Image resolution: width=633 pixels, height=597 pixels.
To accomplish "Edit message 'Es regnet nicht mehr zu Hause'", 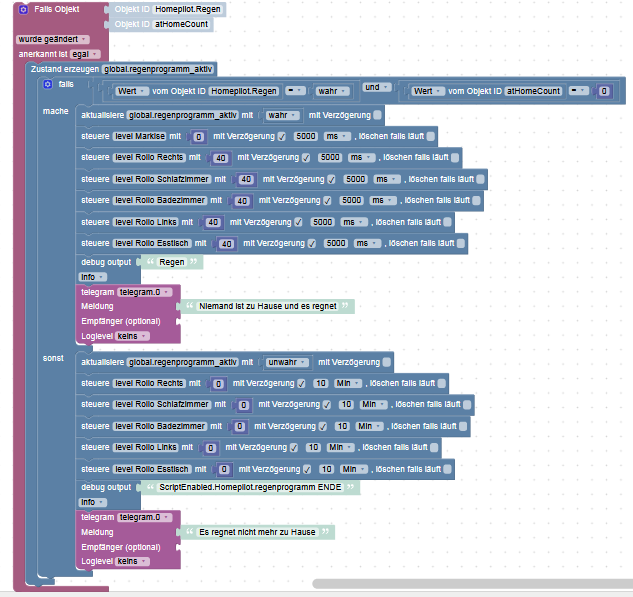I will (x=257, y=532).
